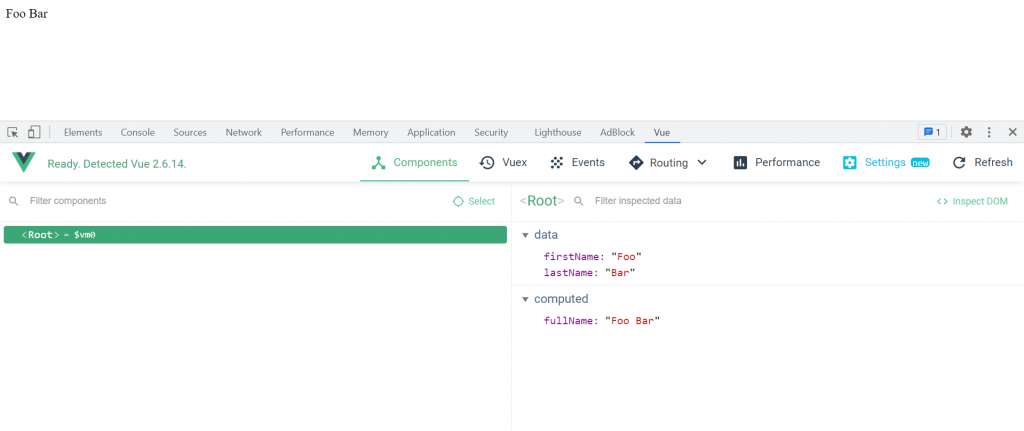Switch to the Events tab
The image size is (1024, 431).
coord(577,163)
